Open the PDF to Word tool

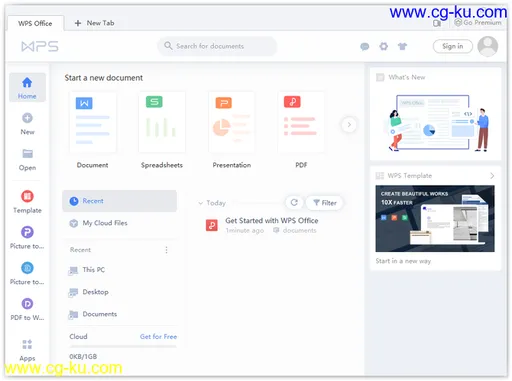click(27, 303)
